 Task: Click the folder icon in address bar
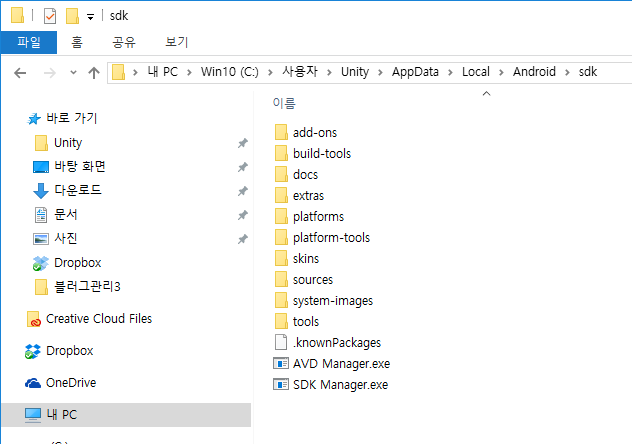(118, 73)
